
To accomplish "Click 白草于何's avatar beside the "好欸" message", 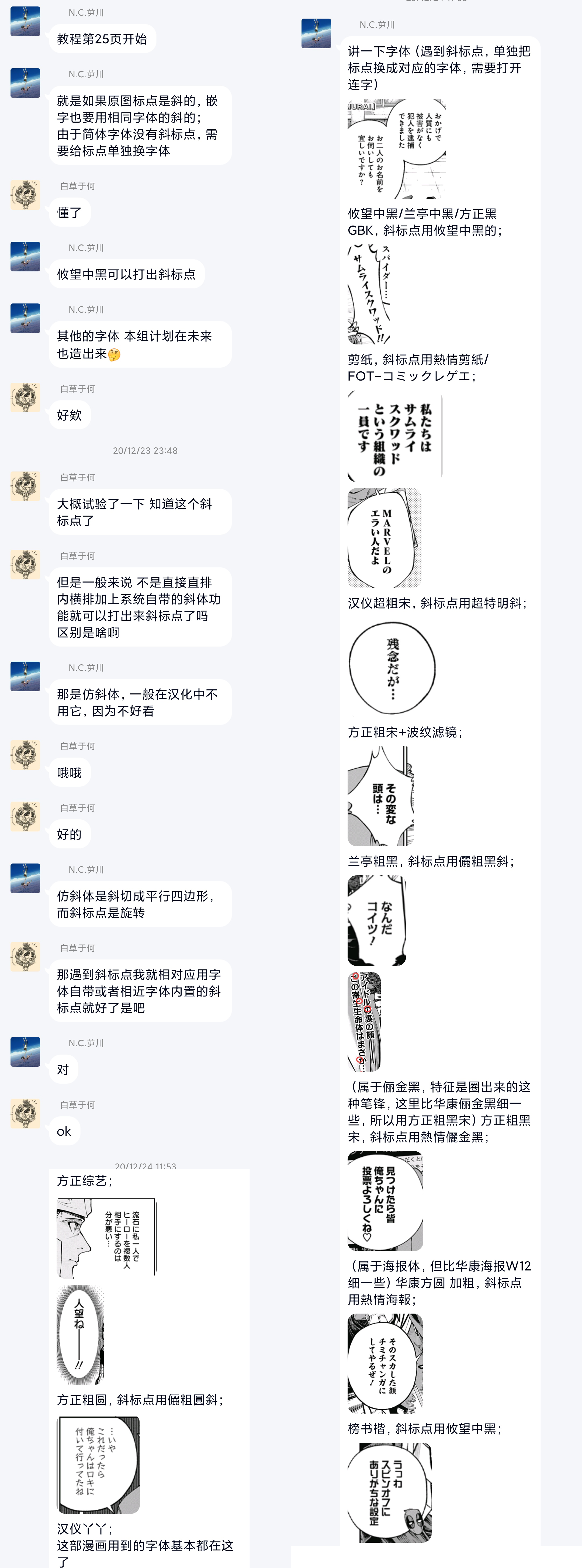I will coord(25,398).
